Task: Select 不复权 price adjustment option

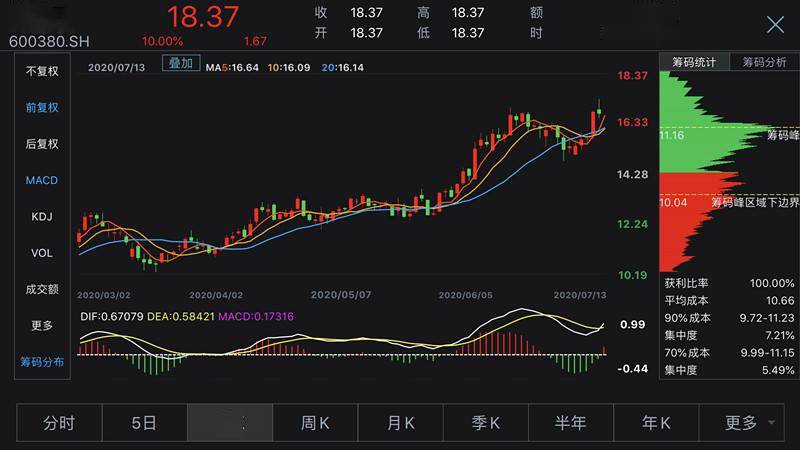Action: point(42,71)
